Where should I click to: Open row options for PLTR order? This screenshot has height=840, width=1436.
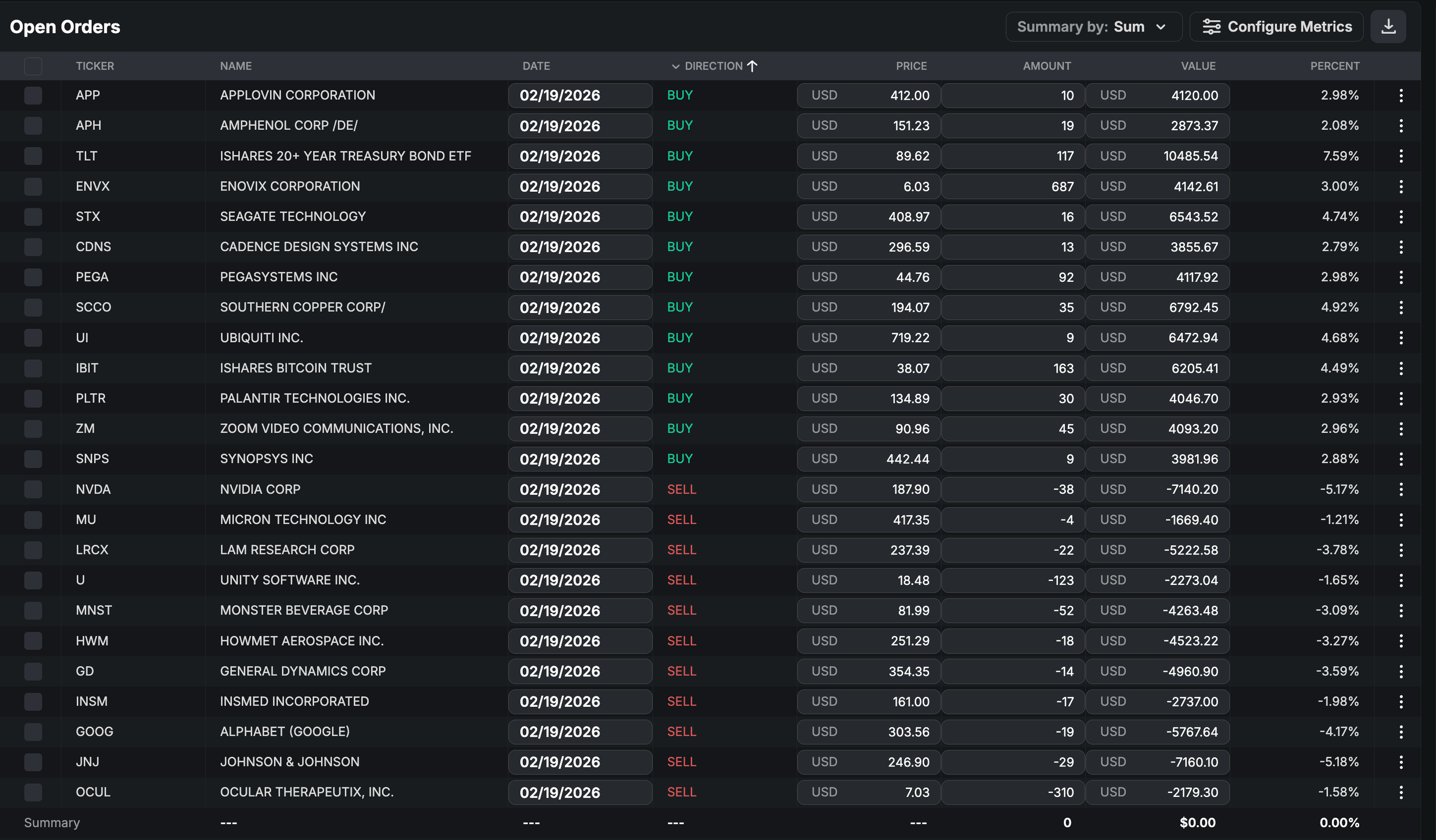coord(1401,398)
